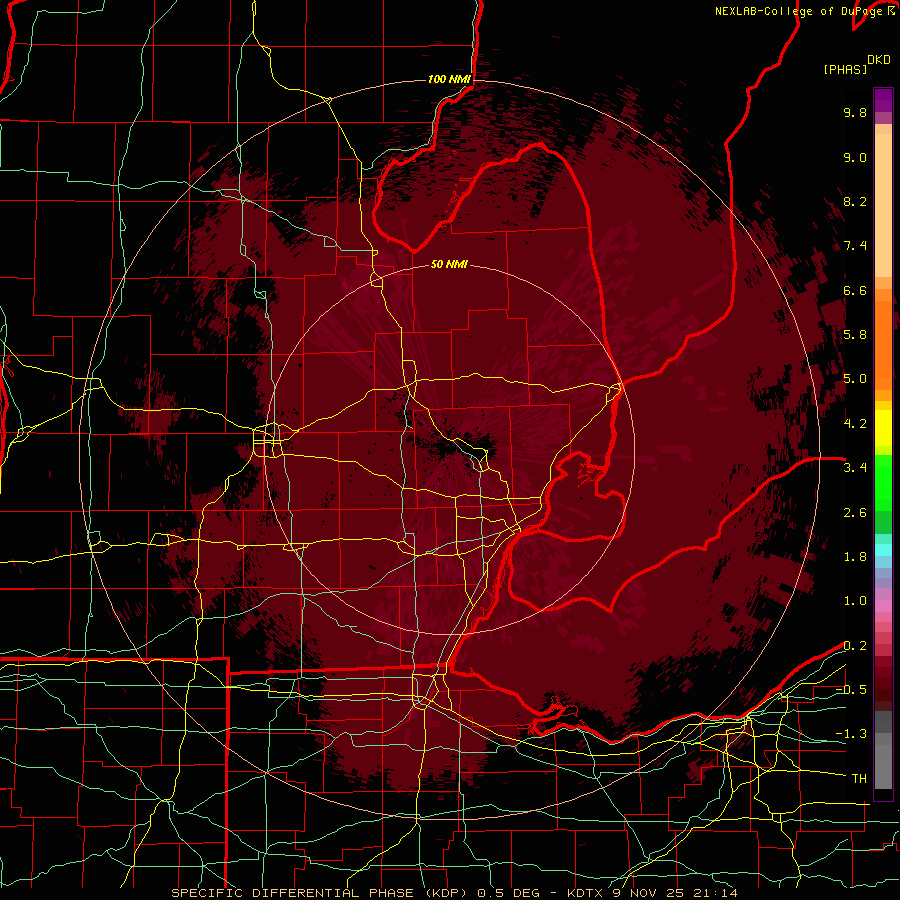Image resolution: width=900 pixels, height=900 pixels.
Task: Click the 8.2 value on the color scale
Action: click(855, 201)
